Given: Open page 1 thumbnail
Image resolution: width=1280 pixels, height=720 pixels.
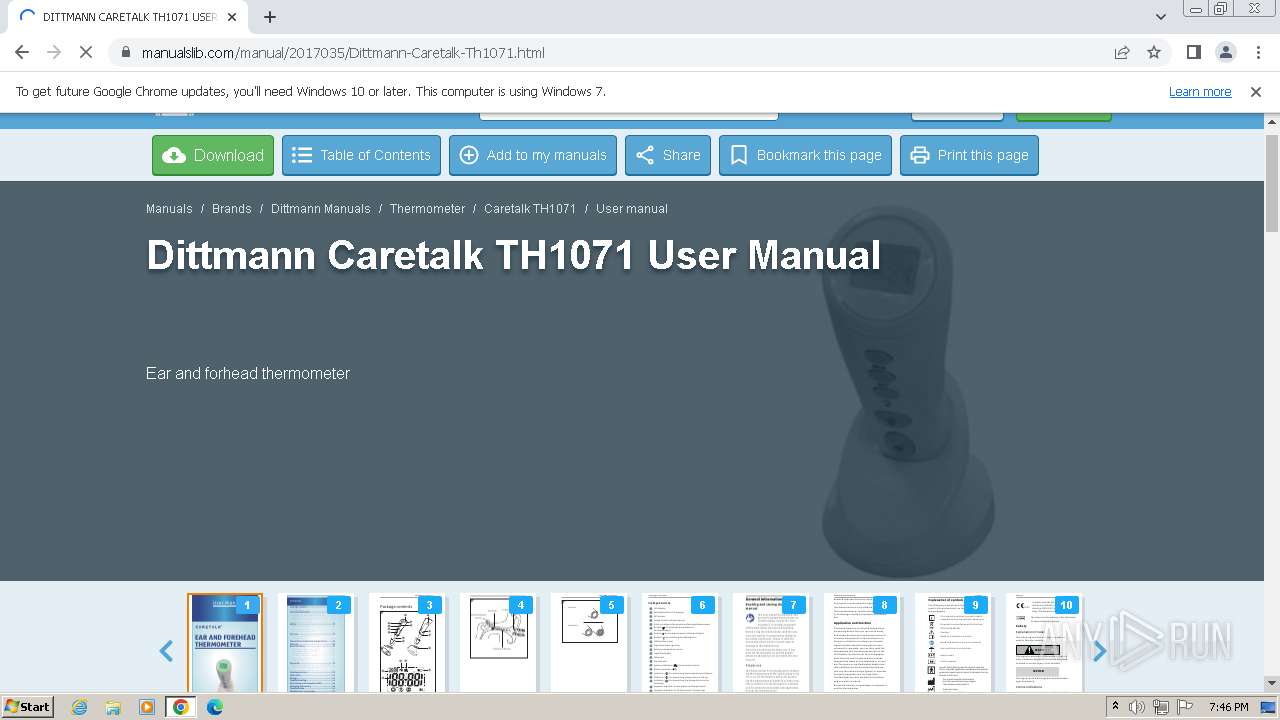Looking at the screenshot, I should click(225, 643).
